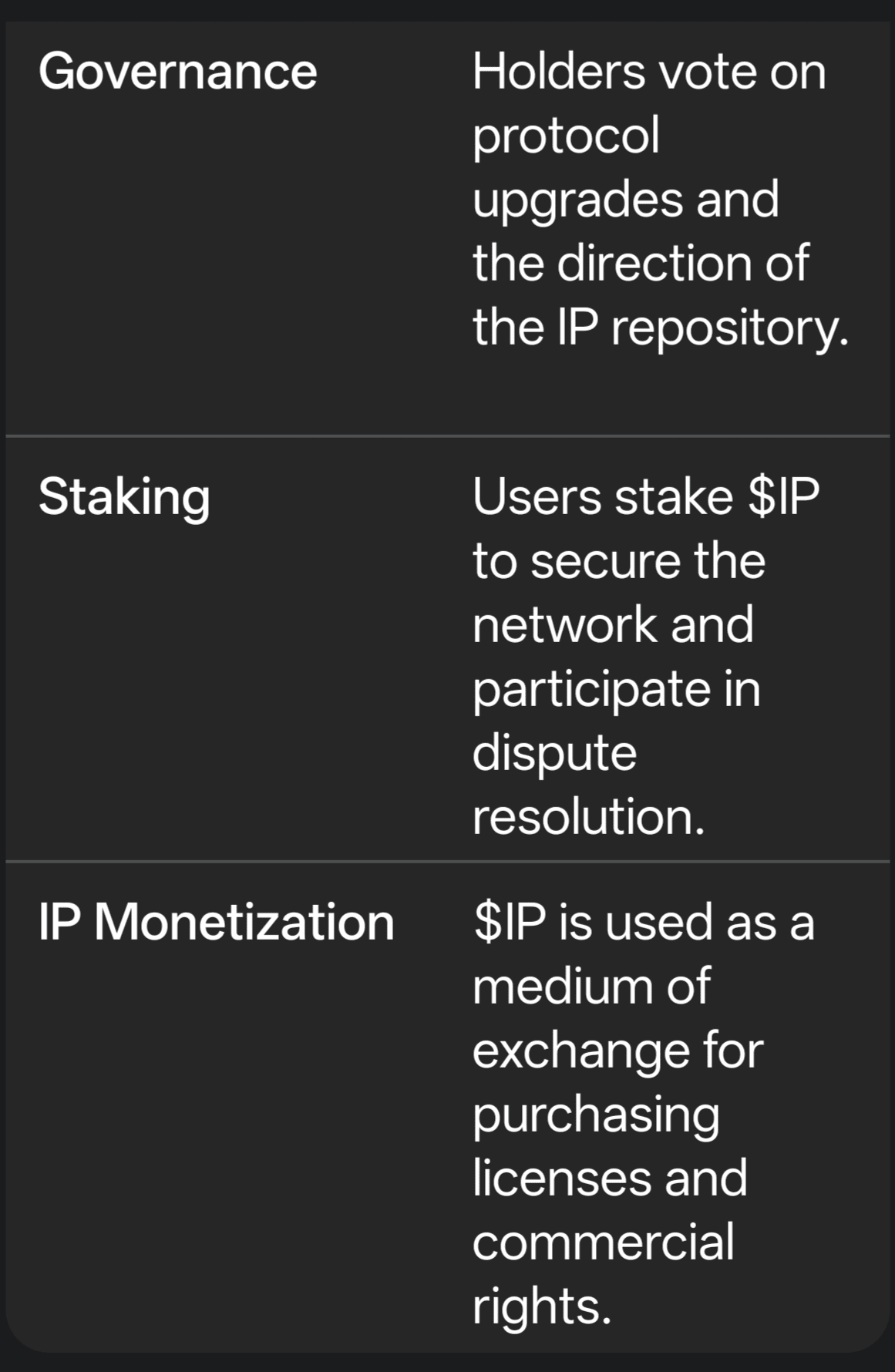Click the IP Monetization row label
Image resolution: width=895 pixels, height=1372 pixels.
point(217,922)
